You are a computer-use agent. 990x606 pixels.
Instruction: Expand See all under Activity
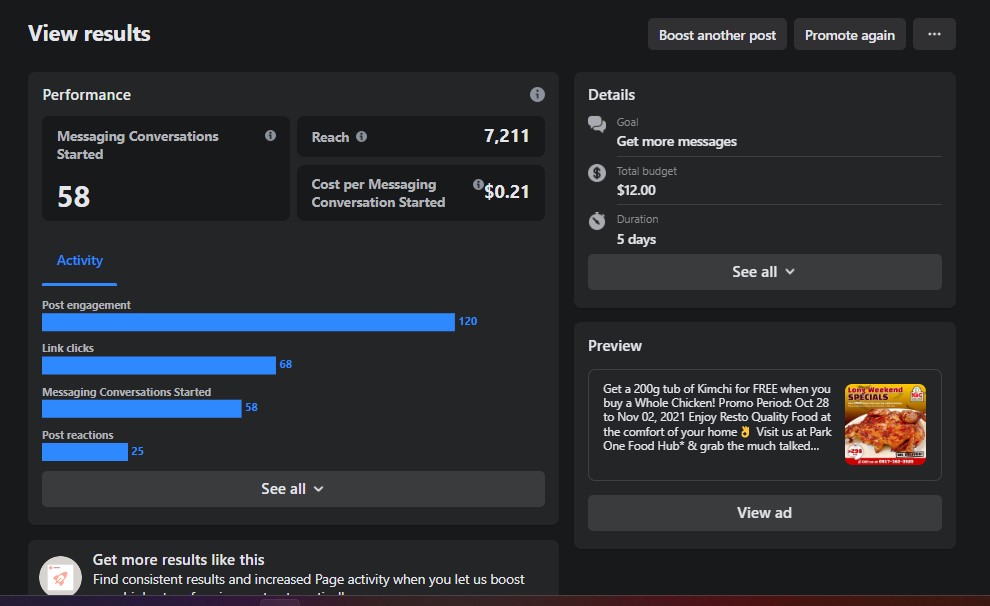pos(293,489)
